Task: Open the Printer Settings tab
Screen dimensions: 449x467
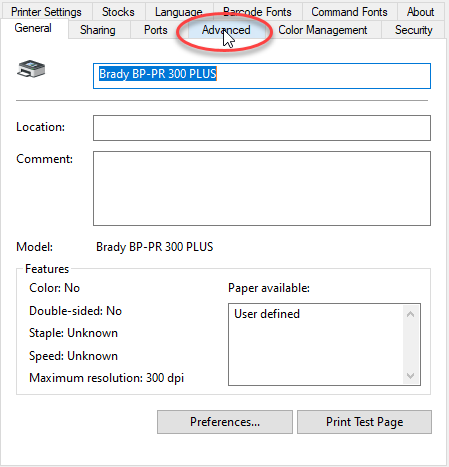Action: tap(46, 12)
